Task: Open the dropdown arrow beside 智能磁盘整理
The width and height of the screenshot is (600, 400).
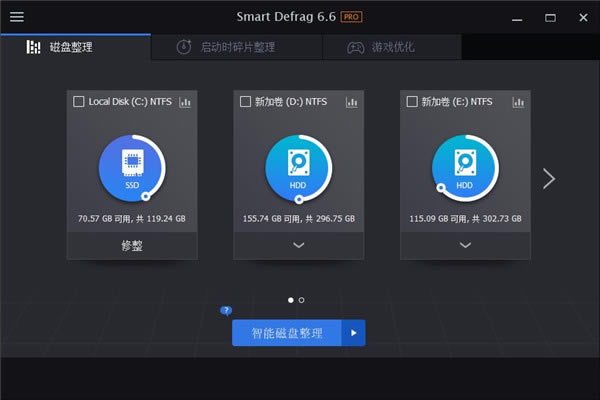Action: [x=354, y=333]
